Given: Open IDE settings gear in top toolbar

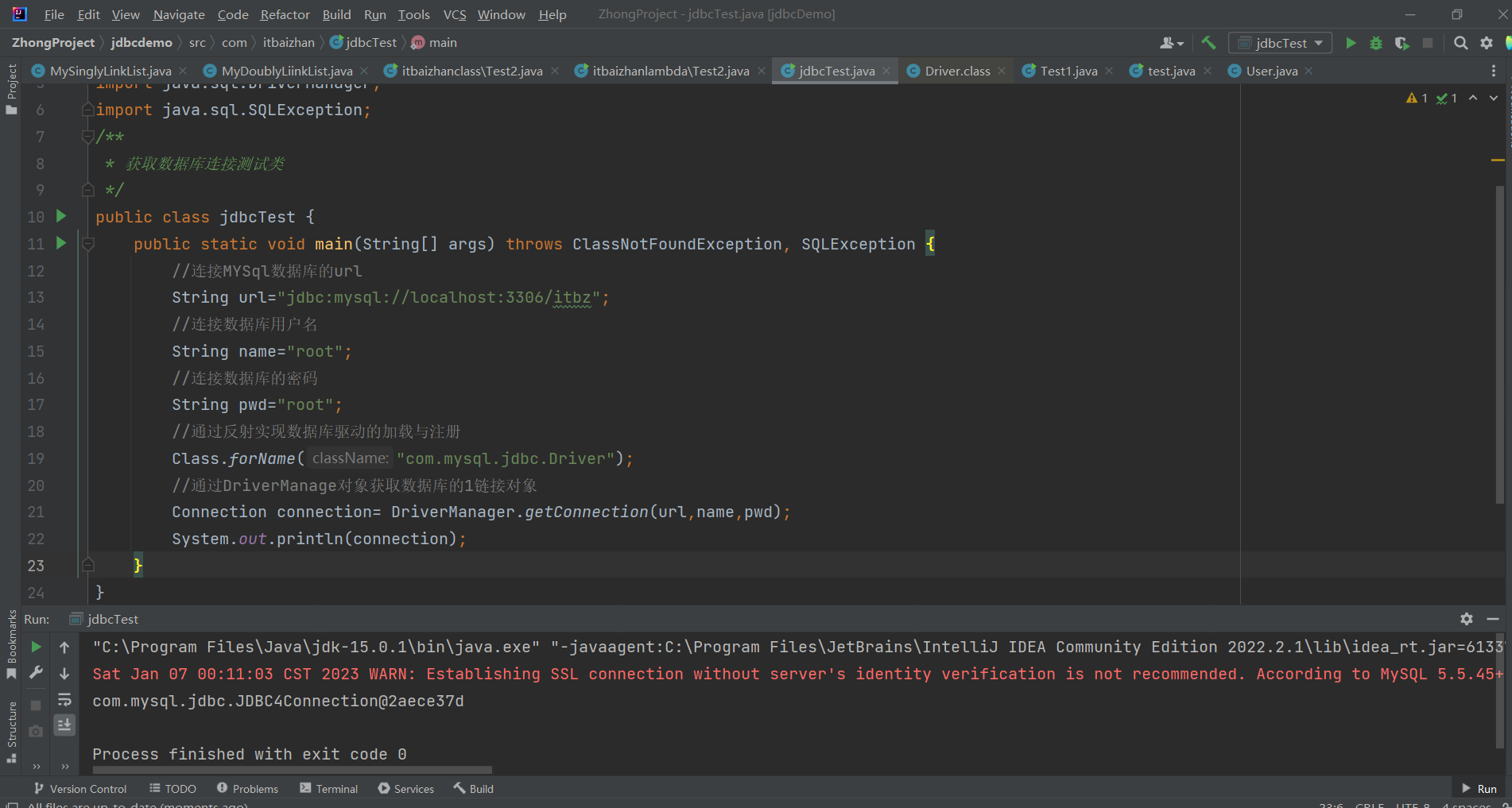Looking at the screenshot, I should coord(1487,43).
